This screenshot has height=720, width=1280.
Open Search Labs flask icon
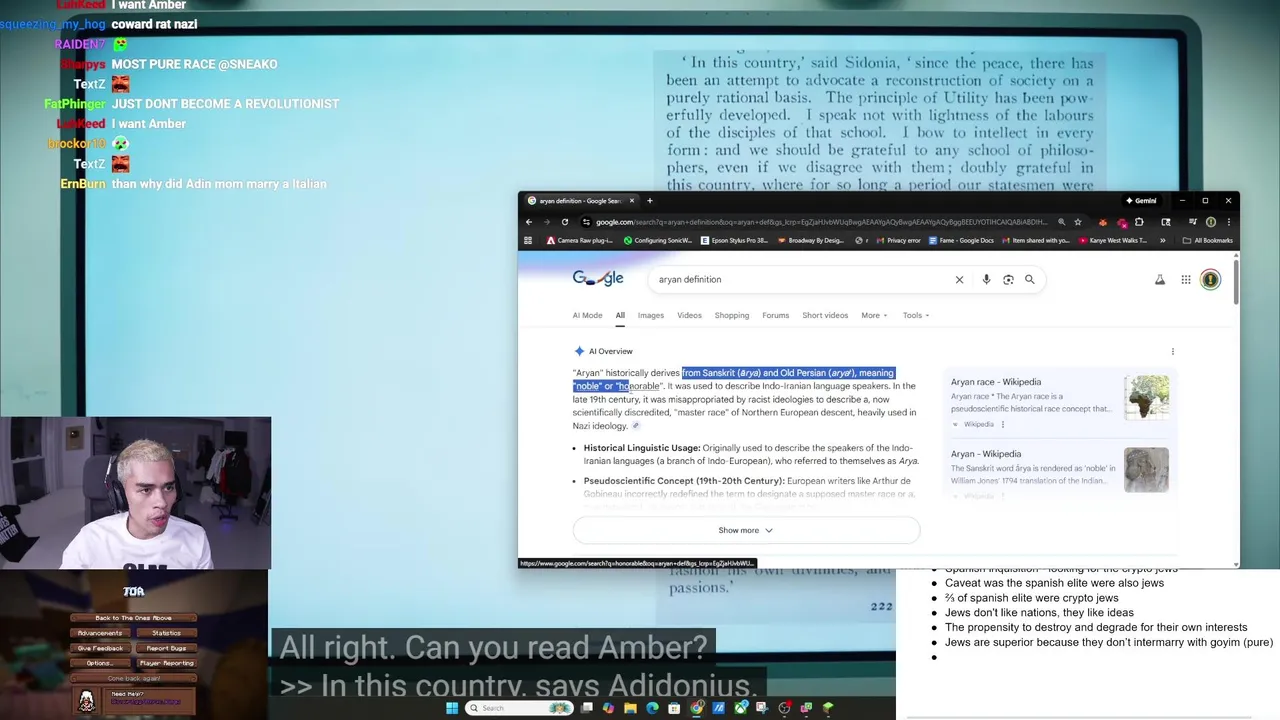coord(1160,280)
